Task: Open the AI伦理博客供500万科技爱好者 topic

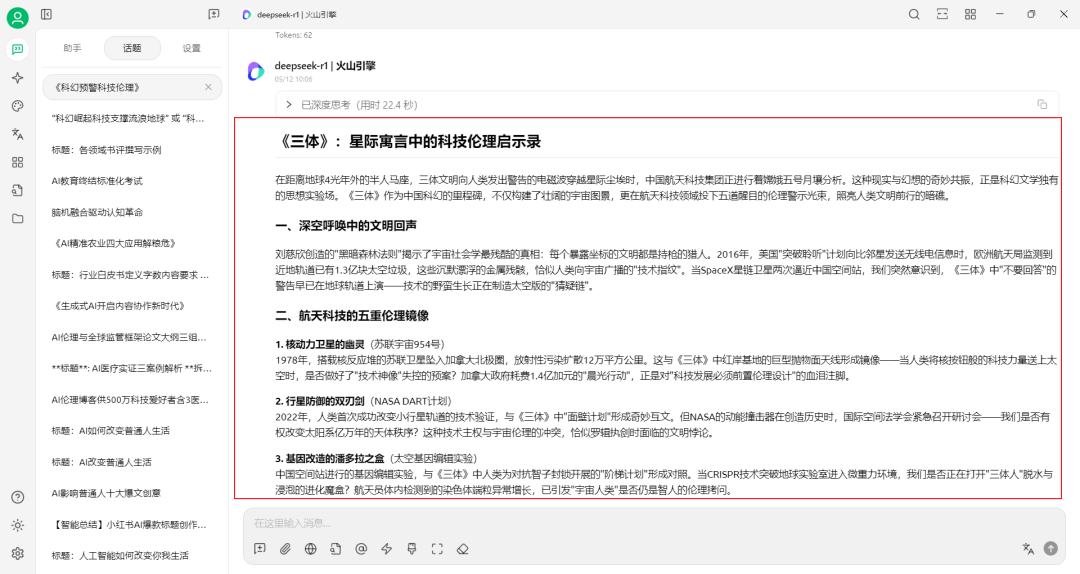Action: (x=132, y=400)
